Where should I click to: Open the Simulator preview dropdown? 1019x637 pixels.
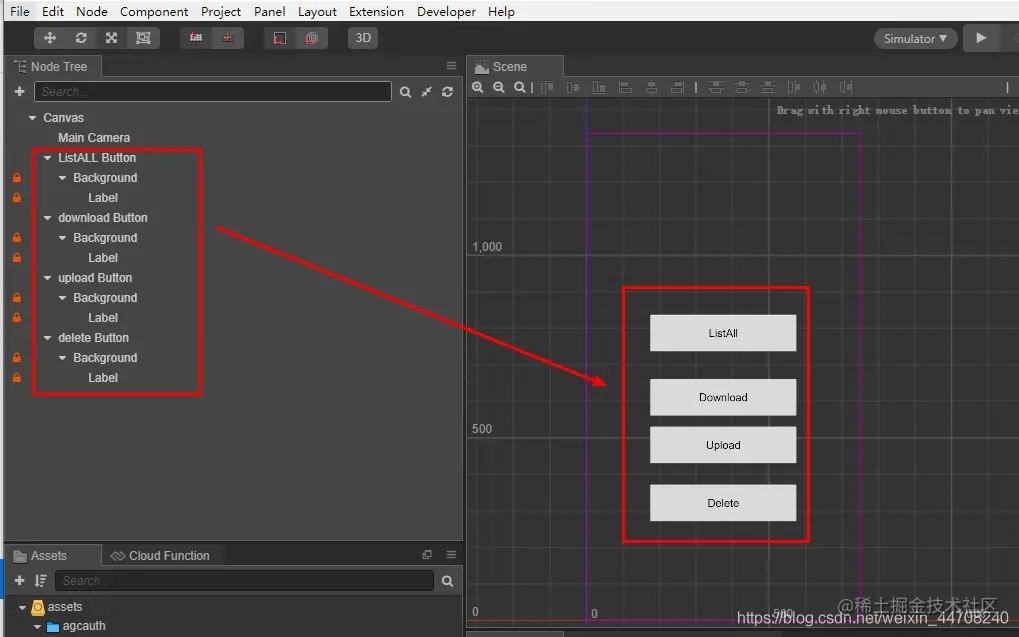(915, 38)
